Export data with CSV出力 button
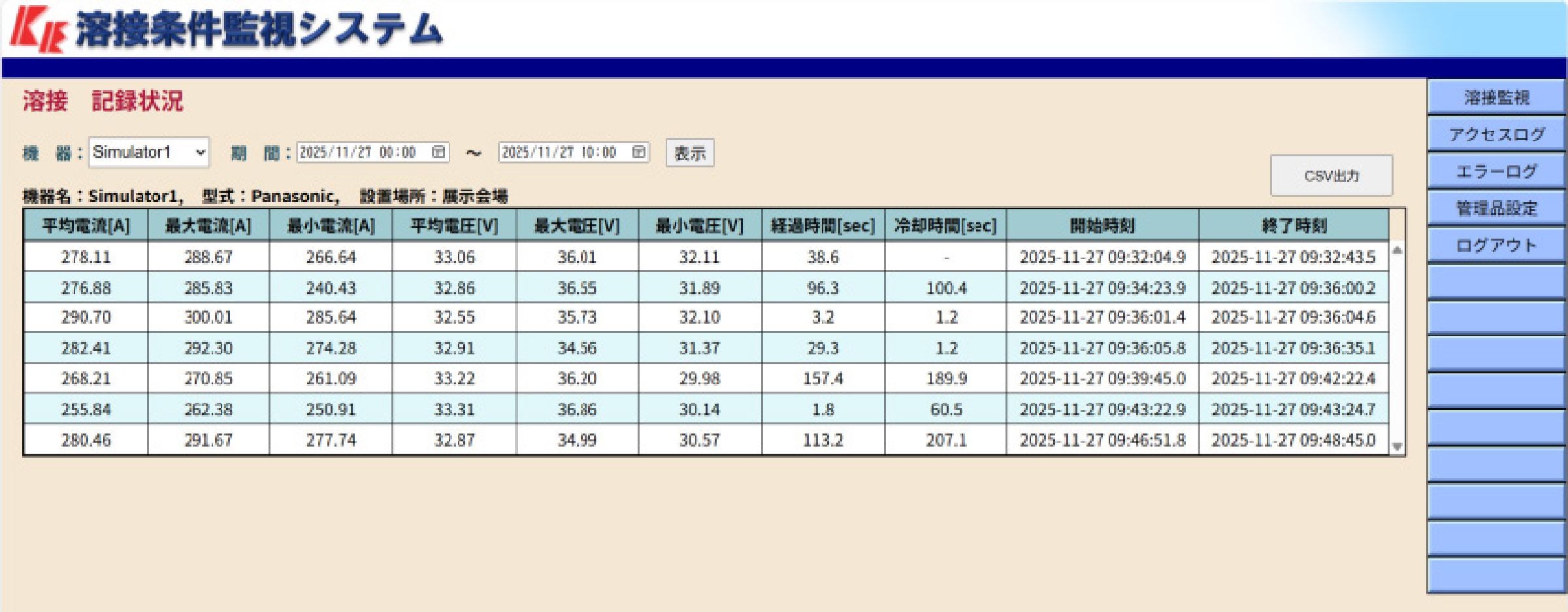The image size is (1568, 612). point(1331,176)
